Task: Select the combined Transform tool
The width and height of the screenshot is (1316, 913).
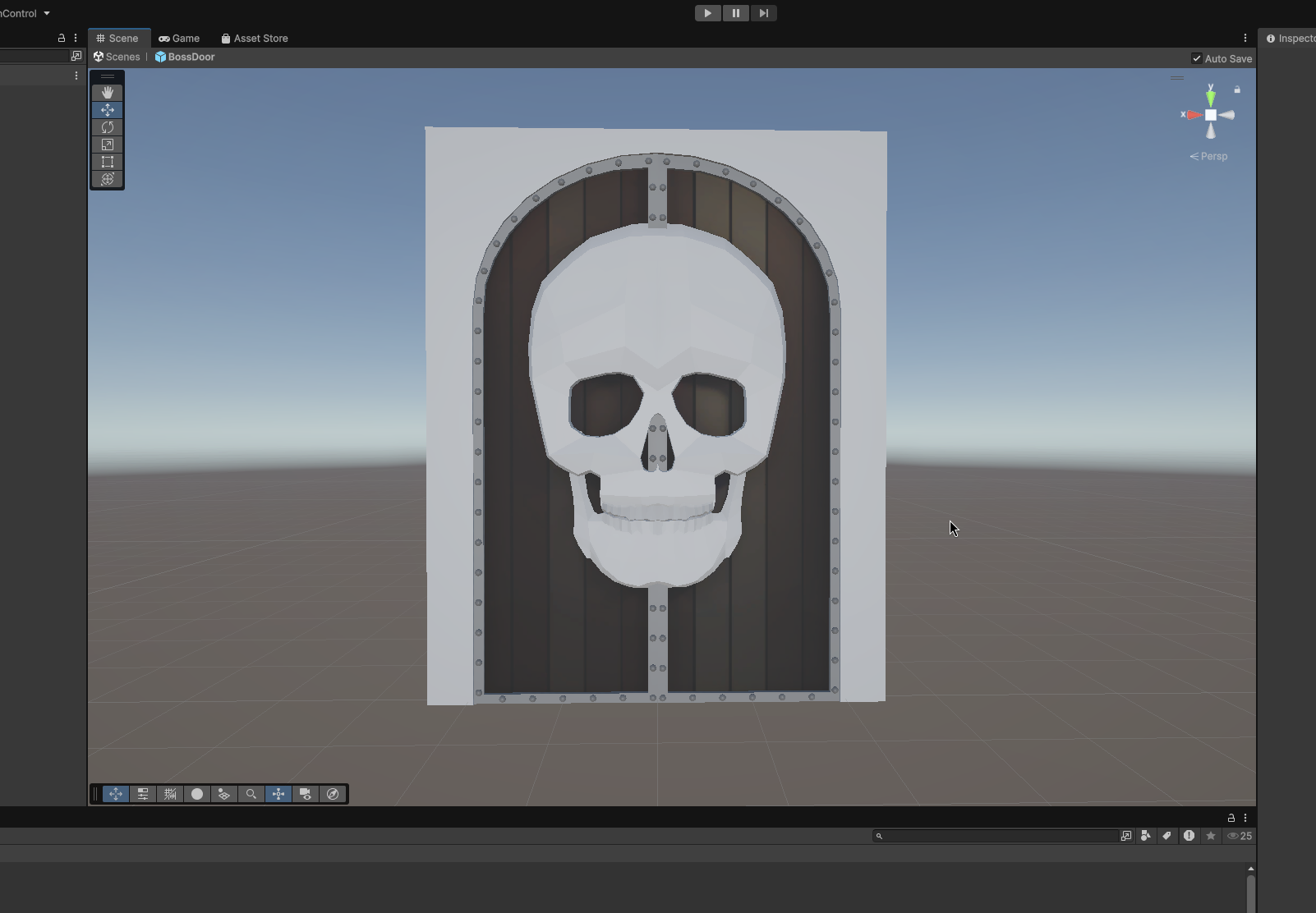Action: [107, 179]
